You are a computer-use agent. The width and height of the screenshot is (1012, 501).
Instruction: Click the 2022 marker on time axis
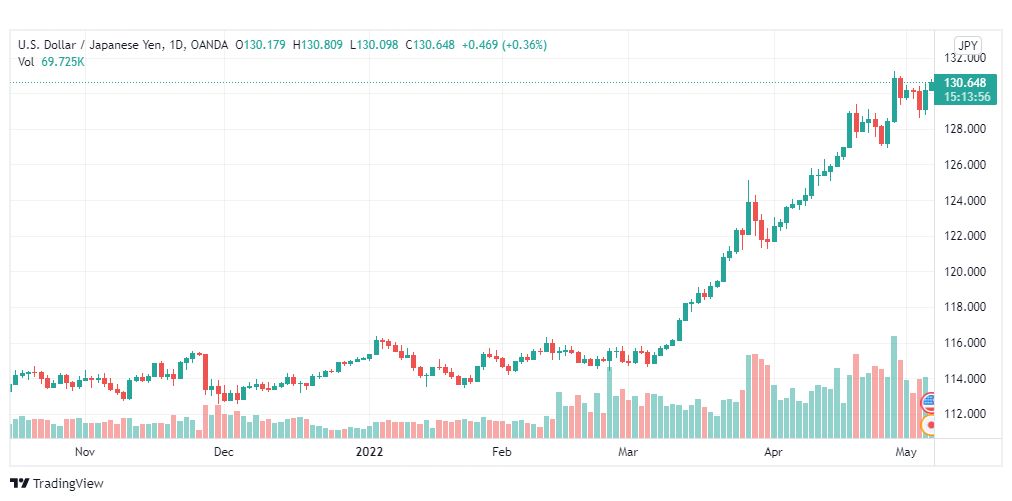click(x=369, y=452)
